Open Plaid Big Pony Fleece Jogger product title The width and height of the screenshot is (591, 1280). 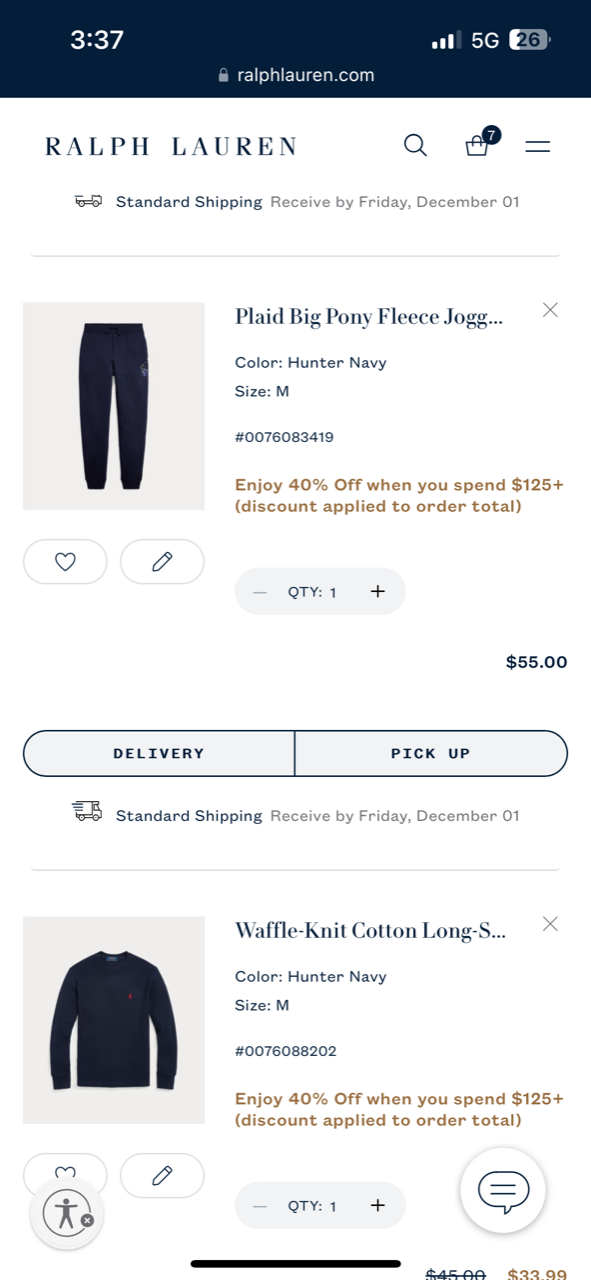point(369,317)
